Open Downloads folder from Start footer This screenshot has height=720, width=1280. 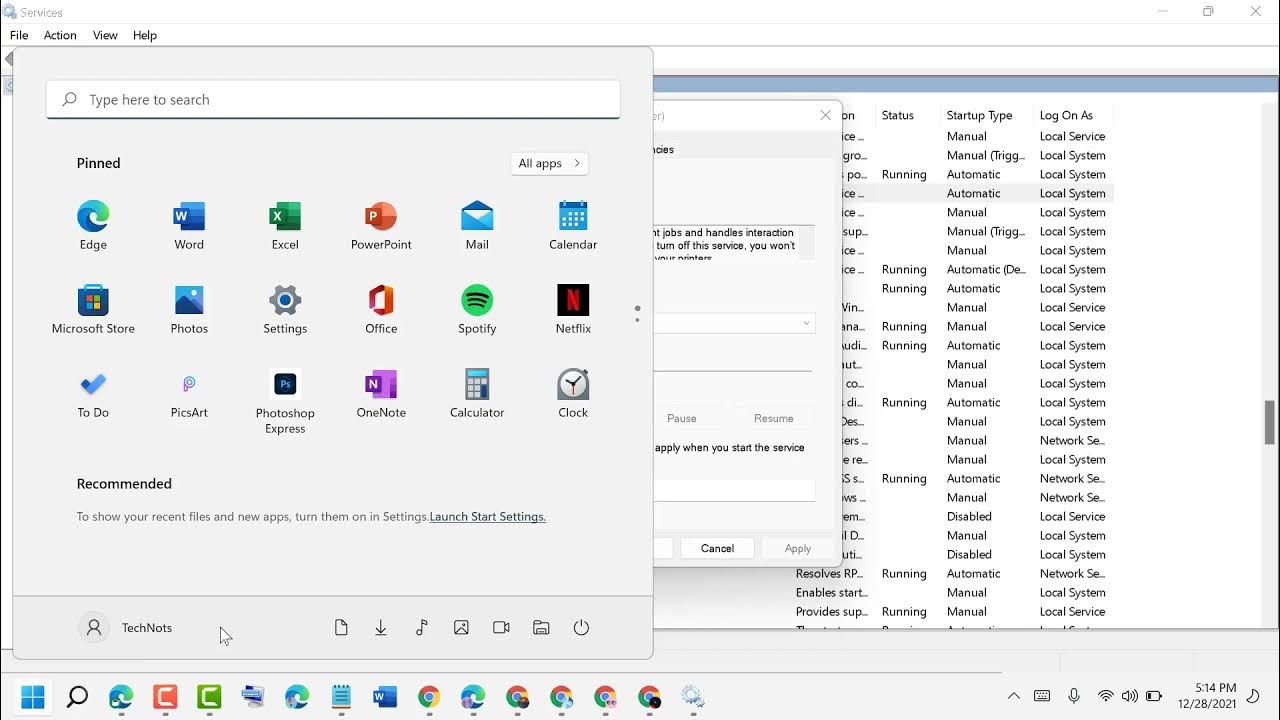(381, 627)
